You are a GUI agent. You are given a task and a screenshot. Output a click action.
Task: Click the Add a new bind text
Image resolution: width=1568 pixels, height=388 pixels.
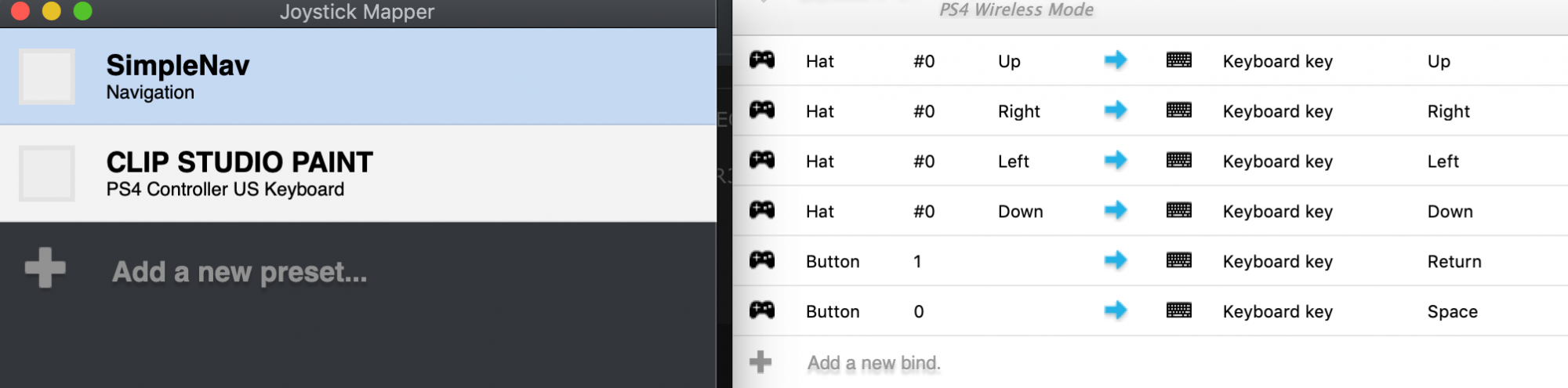click(873, 363)
